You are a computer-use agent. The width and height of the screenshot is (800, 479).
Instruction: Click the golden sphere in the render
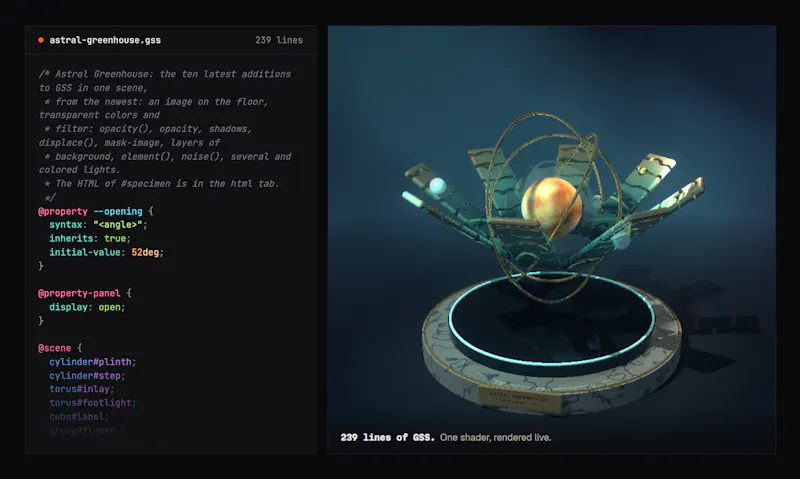point(551,207)
